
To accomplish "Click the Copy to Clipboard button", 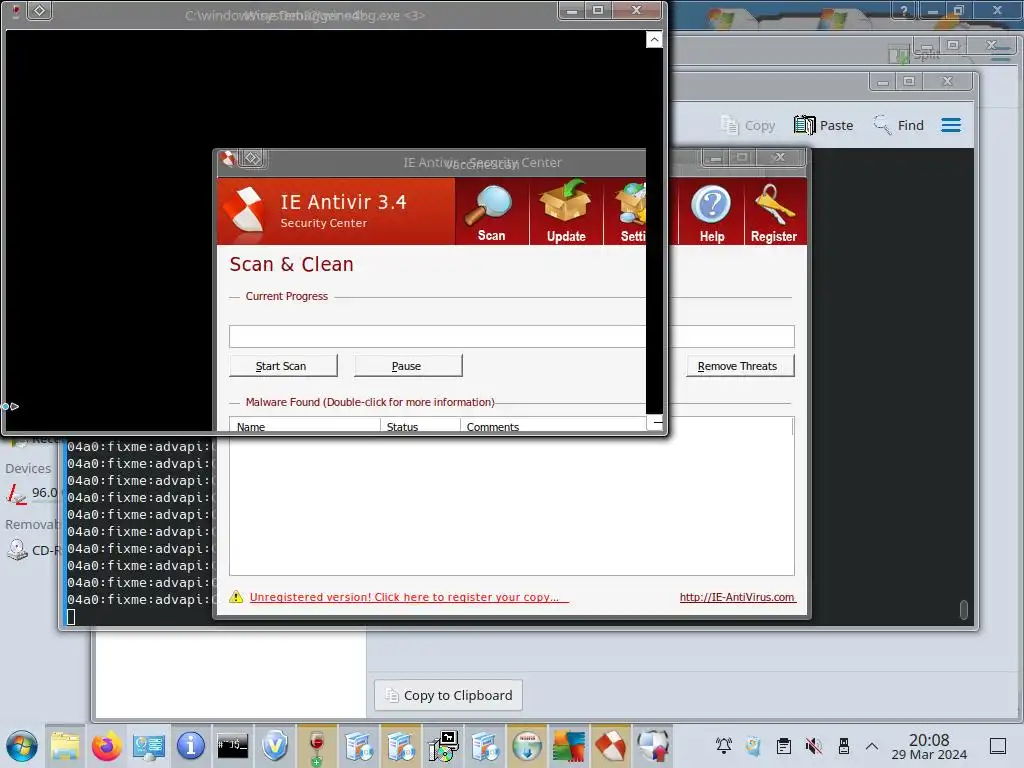I will tap(448, 696).
